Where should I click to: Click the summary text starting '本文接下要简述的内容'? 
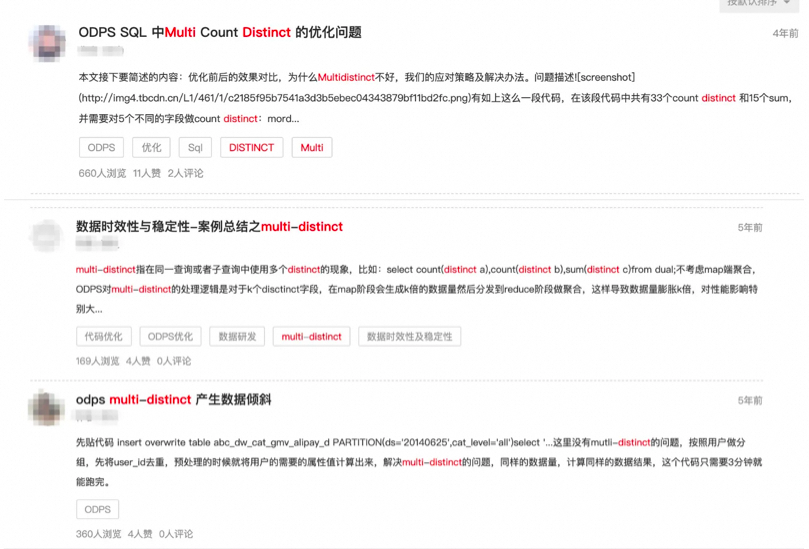click(x=436, y=98)
